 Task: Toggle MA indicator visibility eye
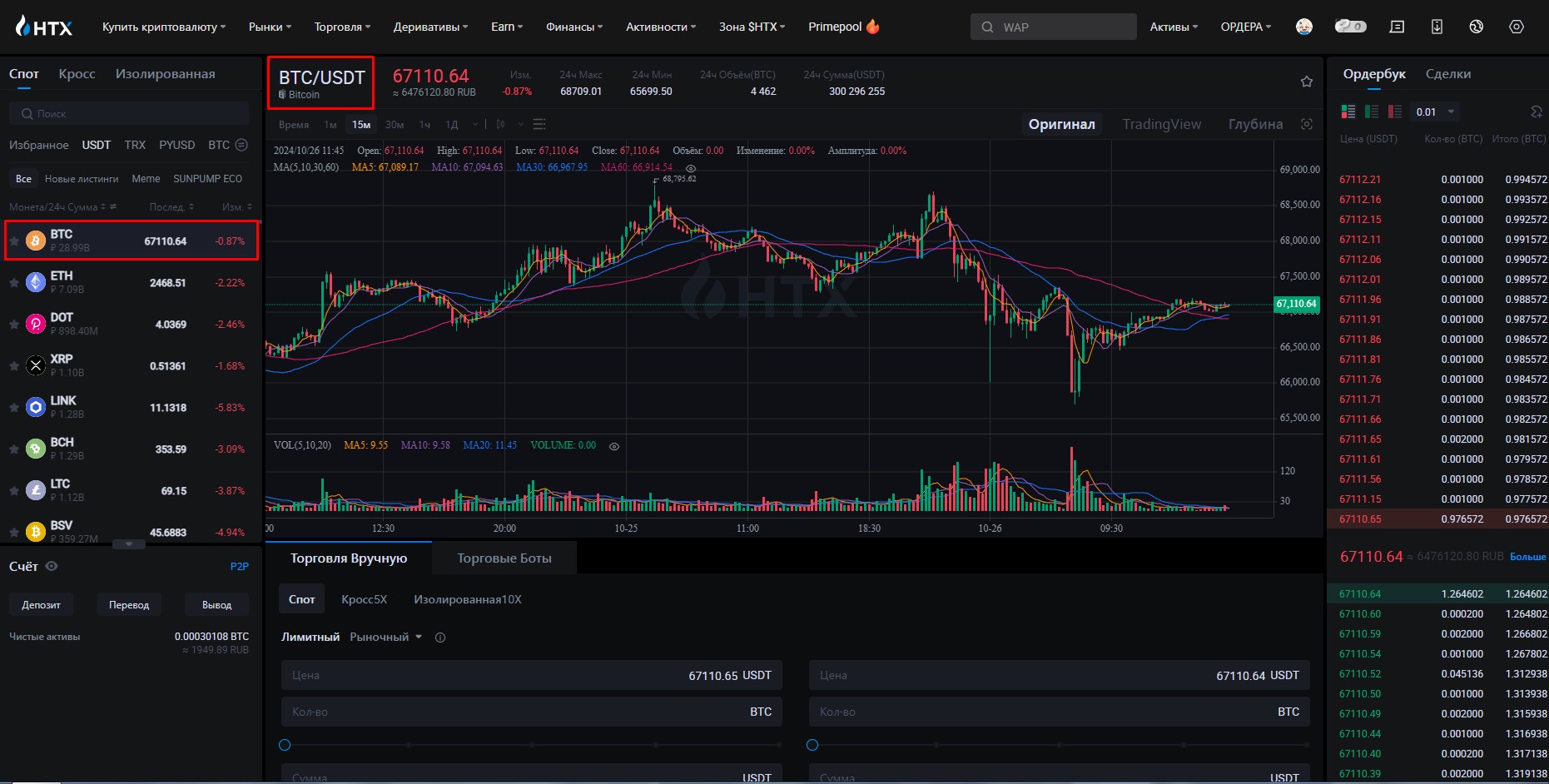[x=690, y=168]
